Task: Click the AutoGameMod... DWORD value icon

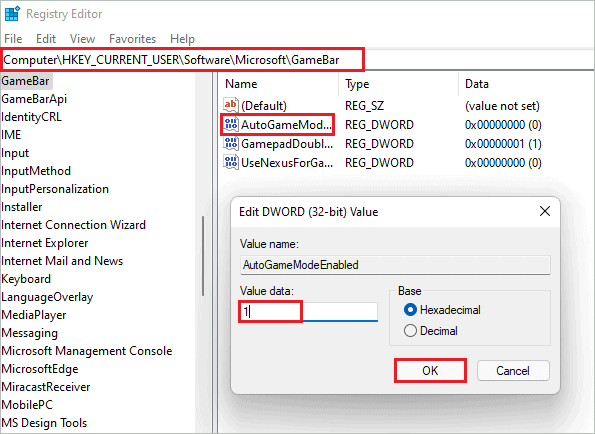Action: (x=231, y=124)
